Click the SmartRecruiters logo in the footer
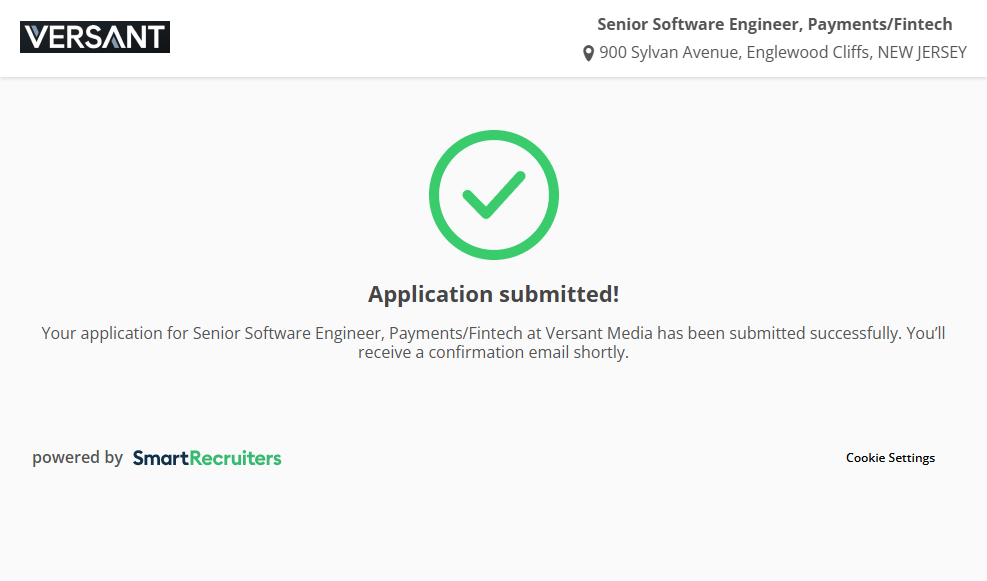The image size is (987, 581). [207, 458]
